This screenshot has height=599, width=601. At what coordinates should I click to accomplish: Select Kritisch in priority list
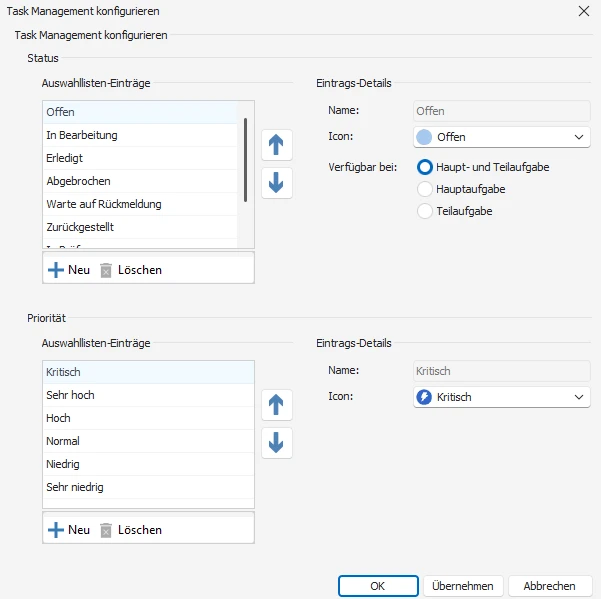click(148, 372)
